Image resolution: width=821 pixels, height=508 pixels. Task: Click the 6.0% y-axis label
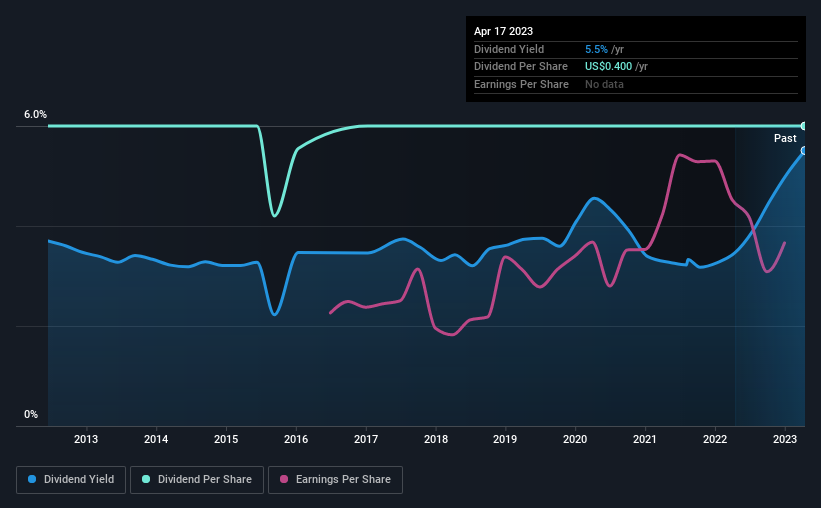click(35, 114)
